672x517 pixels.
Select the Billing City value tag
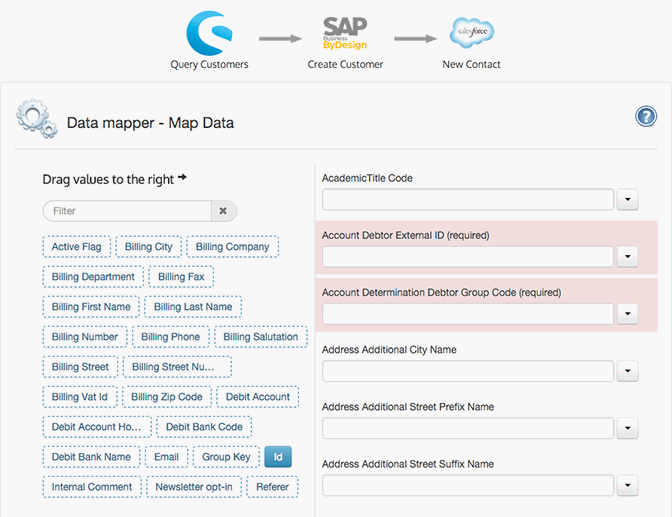click(x=149, y=247)
